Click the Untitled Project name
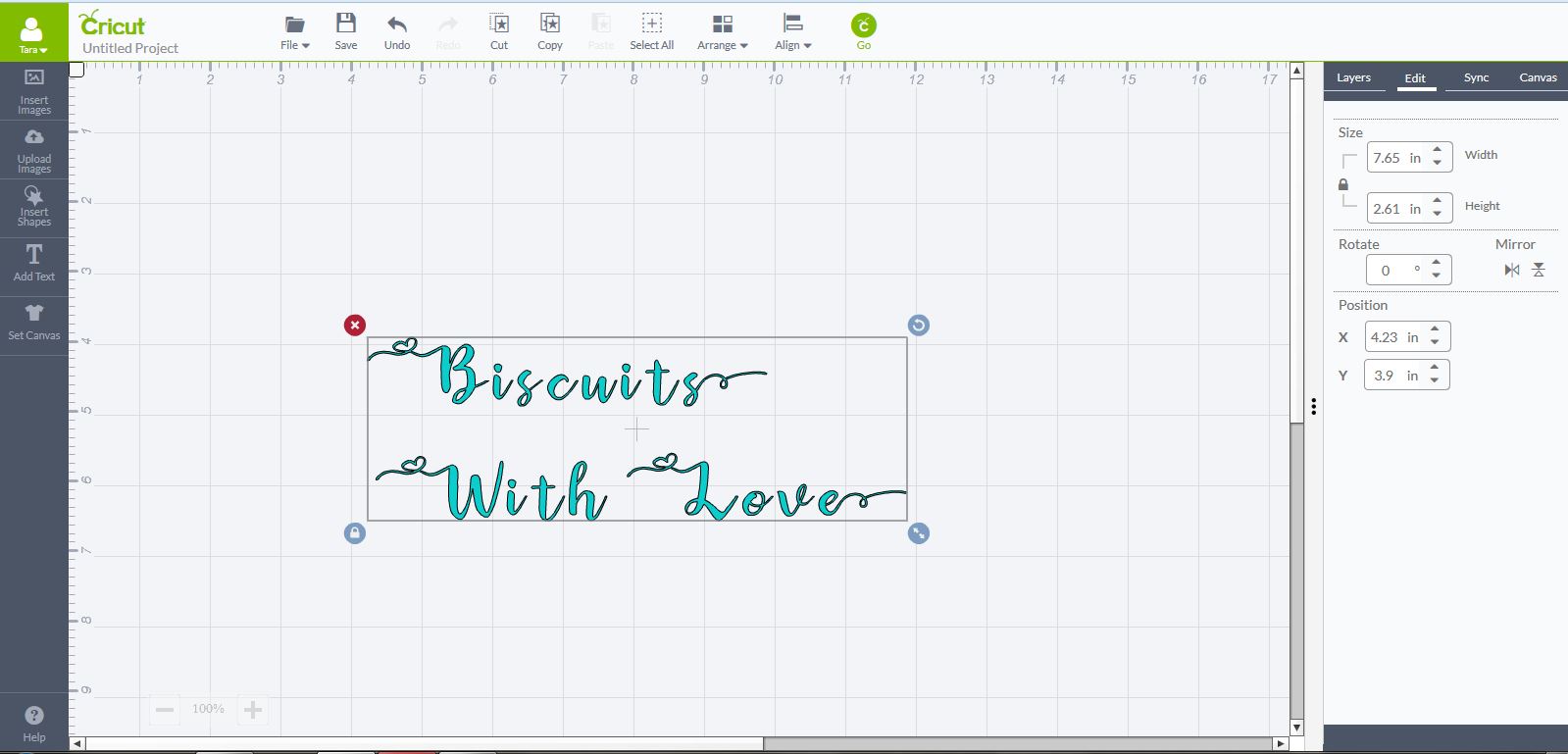Screen dimensions: 1568x754 tap(130, 48)
